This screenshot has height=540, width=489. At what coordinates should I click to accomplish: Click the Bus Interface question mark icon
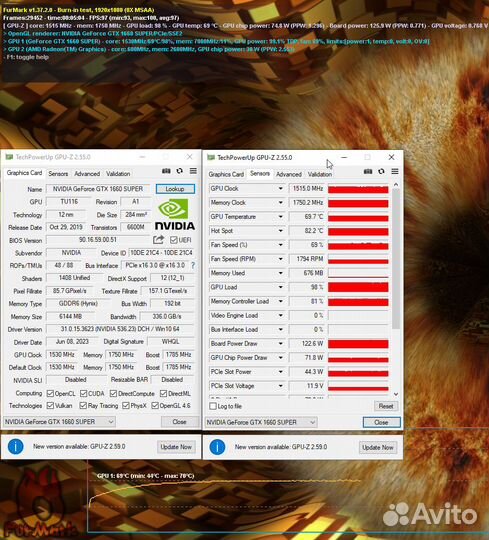(193, 266)
